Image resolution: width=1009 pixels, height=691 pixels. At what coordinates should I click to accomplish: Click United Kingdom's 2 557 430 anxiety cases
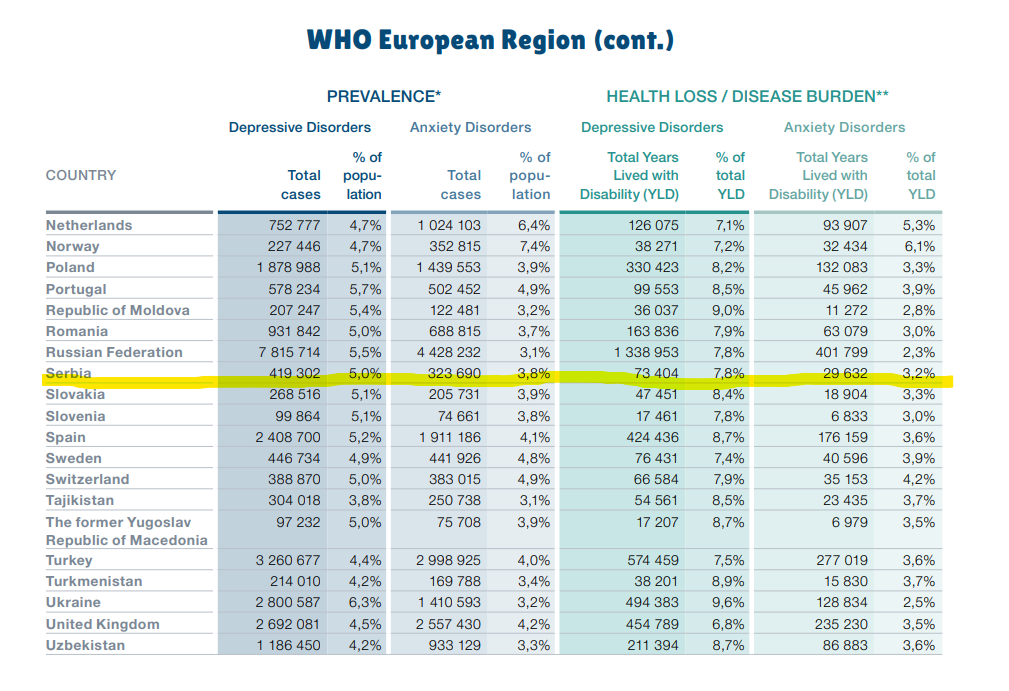pos(448,624)
